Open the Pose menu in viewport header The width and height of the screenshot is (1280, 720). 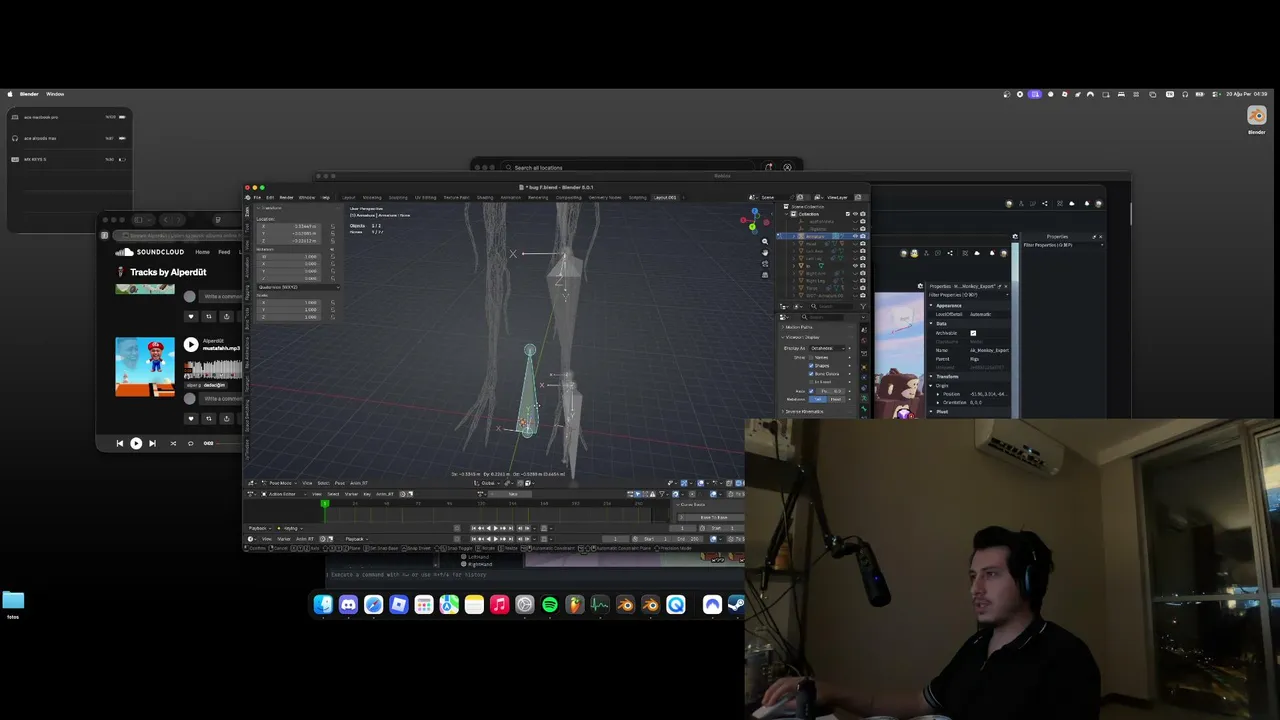339,483
